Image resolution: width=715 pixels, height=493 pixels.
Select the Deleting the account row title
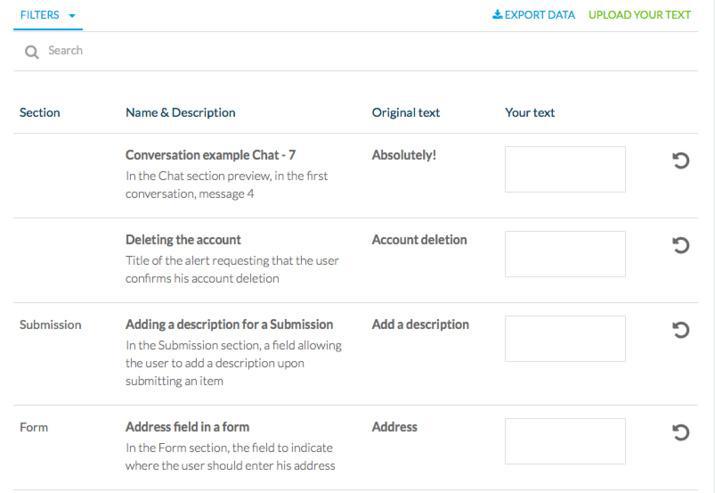pyautogui.click(x=183, y=240)
